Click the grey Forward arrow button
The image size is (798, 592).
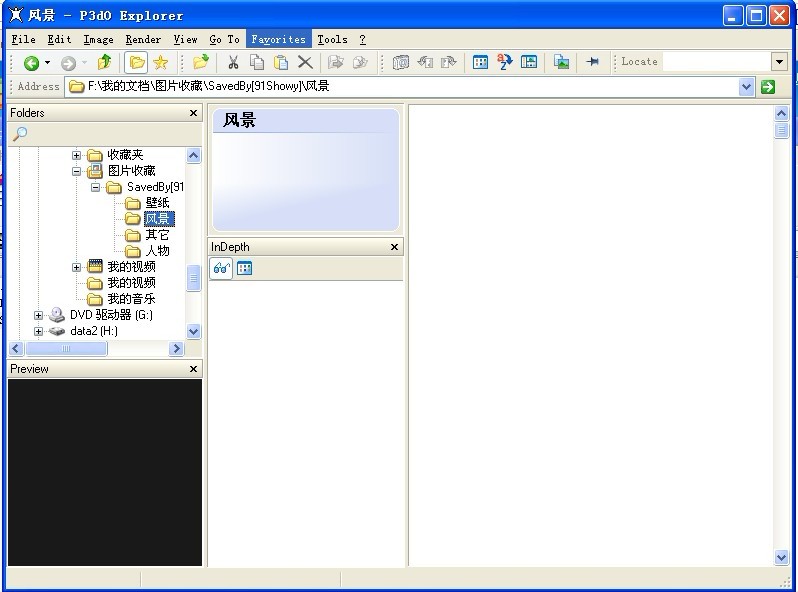point(68,63)
